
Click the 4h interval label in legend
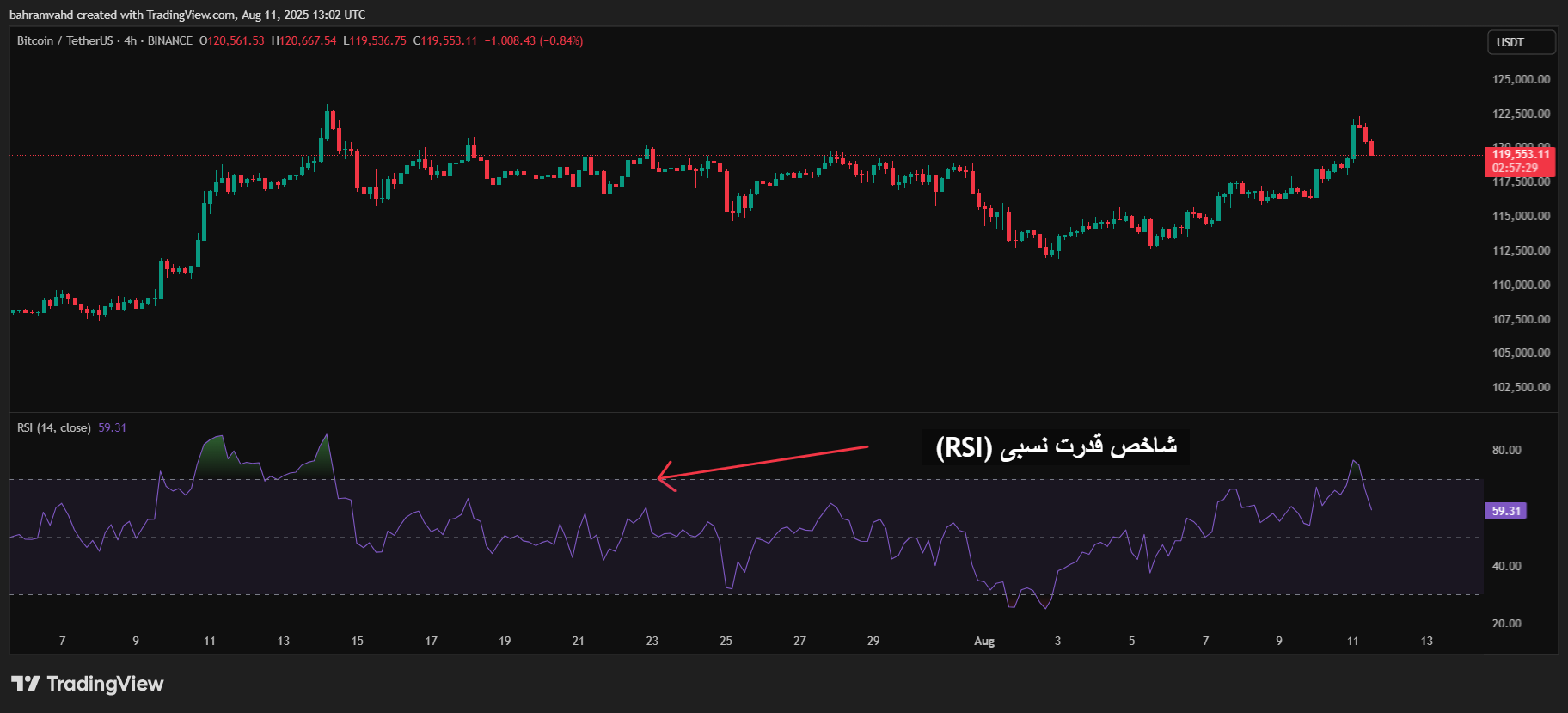130,40
